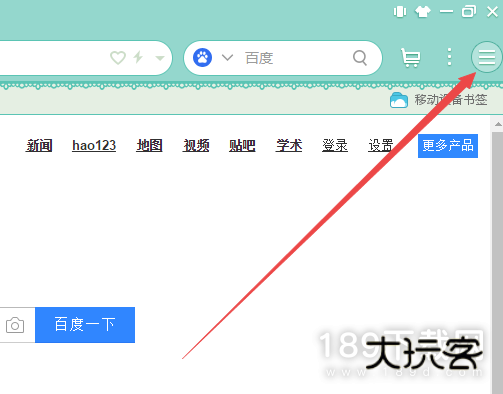This screenshot has width=503, height=394.
Task: Click the 百度一下 search button
Action: tap(85, 325)
